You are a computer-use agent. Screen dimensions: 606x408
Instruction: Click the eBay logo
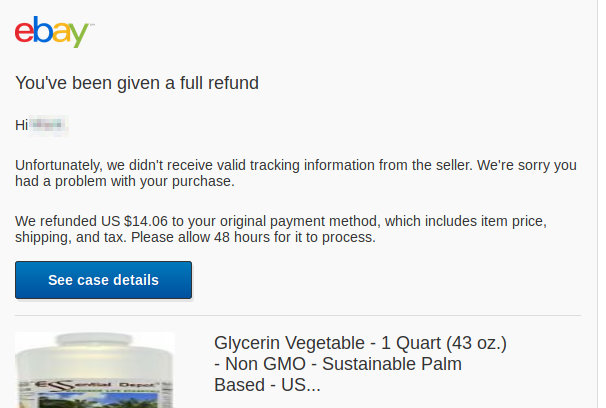tap(54, 32)
